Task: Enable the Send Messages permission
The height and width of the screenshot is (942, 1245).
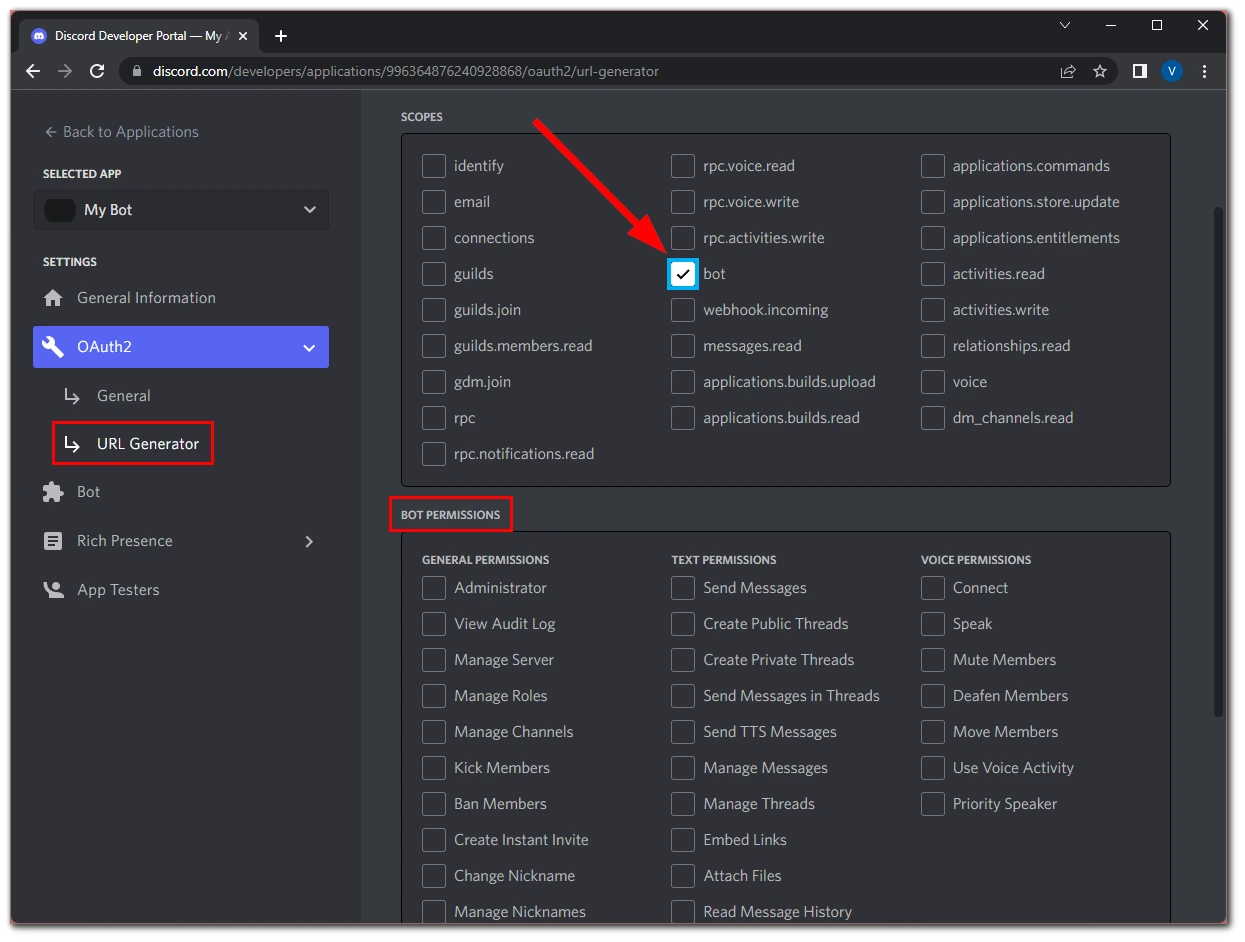Action: pyautogui.click(x=683, y=588)
